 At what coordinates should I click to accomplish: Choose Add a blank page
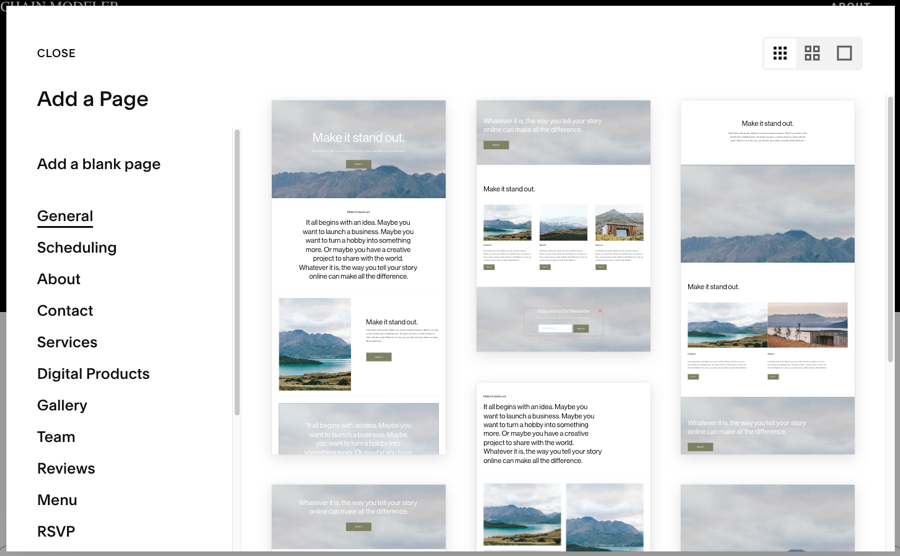[x=98, y=164]
